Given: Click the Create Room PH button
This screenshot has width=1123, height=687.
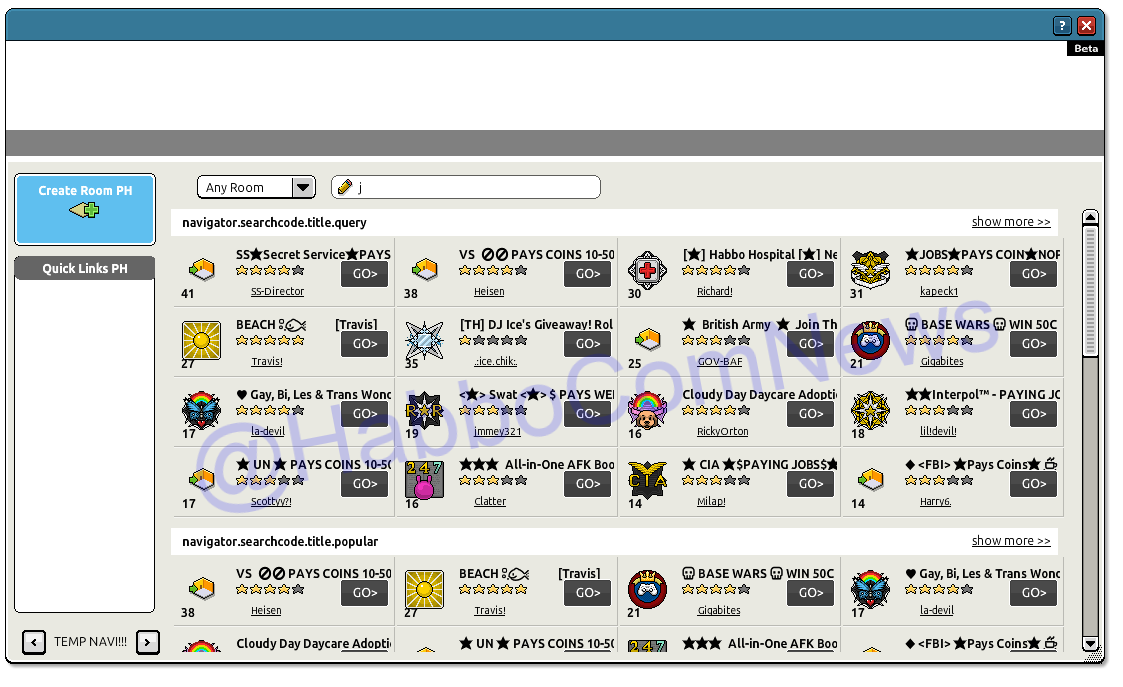Looking at the screenshot, I should coord(85,209).
